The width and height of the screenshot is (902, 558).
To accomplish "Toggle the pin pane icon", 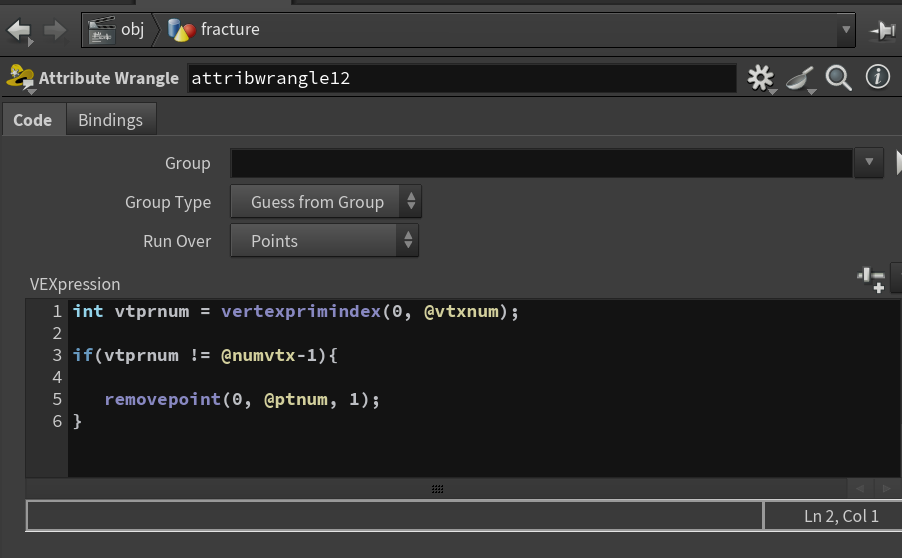I will pyautogui.click(x=883, y=30).
